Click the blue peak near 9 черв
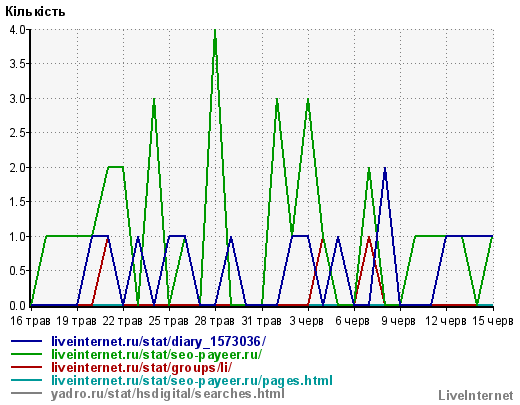The image size is (520, 405). (385, 170)
